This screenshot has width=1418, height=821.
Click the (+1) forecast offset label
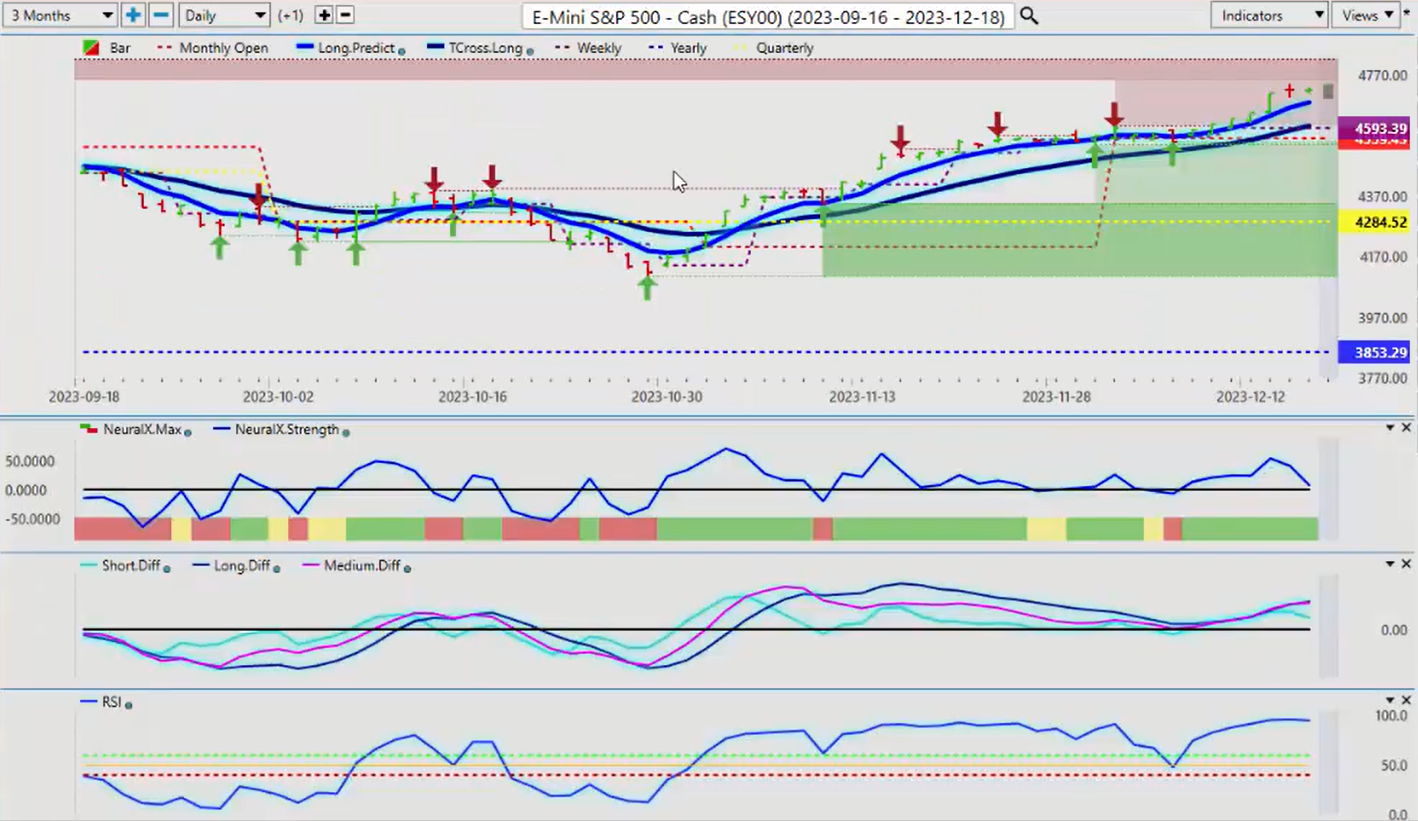coord(291,15)
